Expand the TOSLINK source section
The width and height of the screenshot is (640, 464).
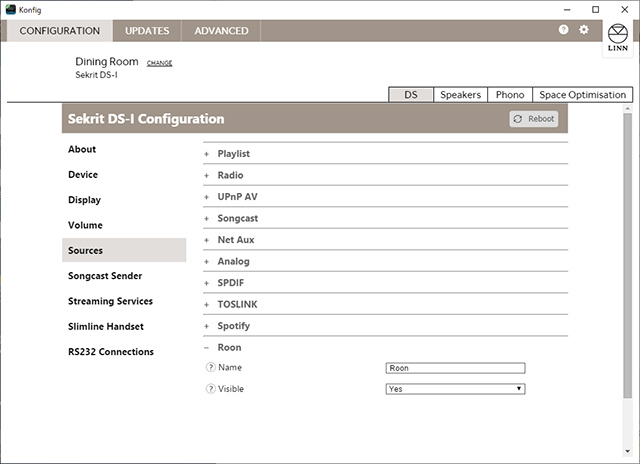385,304
